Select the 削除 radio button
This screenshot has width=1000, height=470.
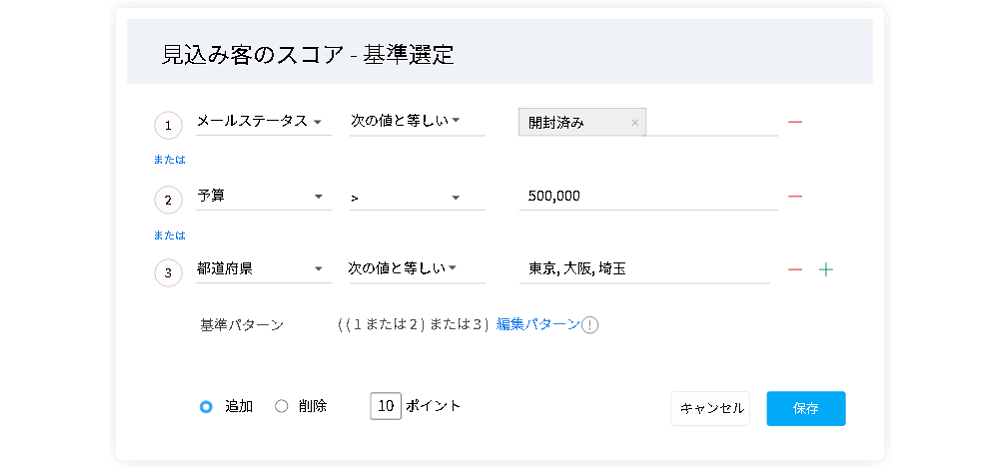point(281,407)
